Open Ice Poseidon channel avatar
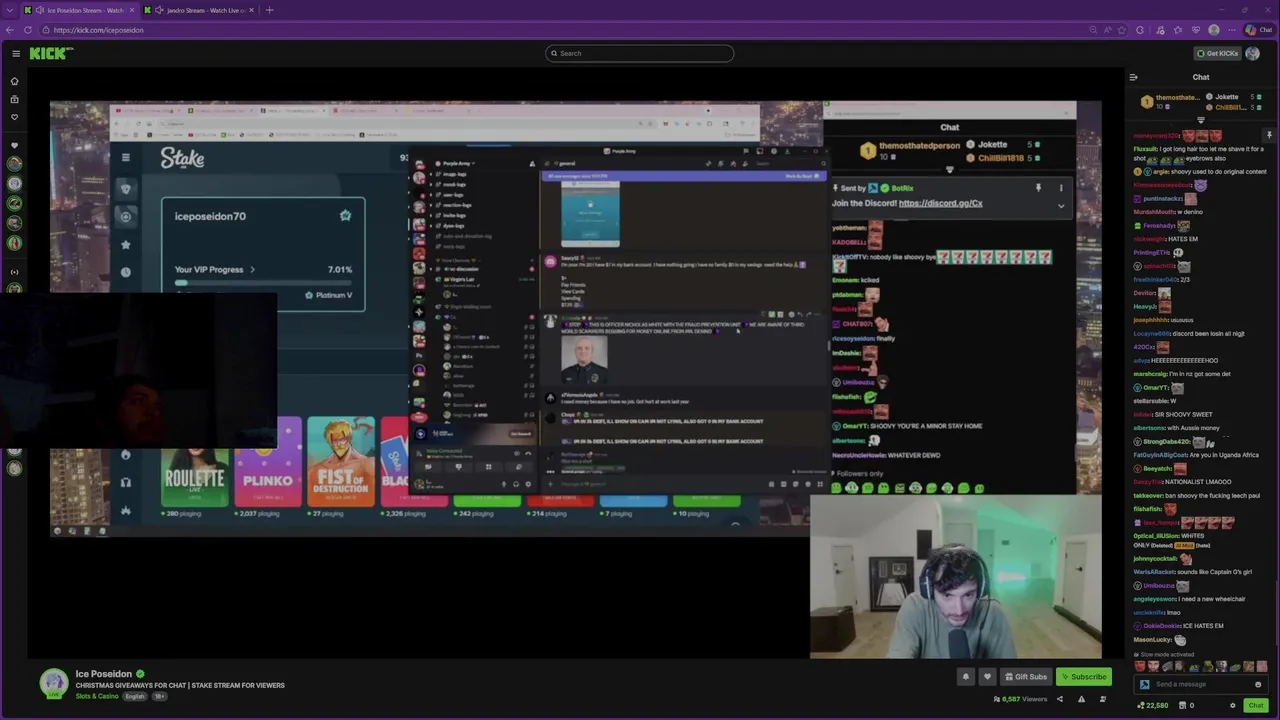This screenshot has height=720, width=1280. pyautogui.click(x=54, y=682)
